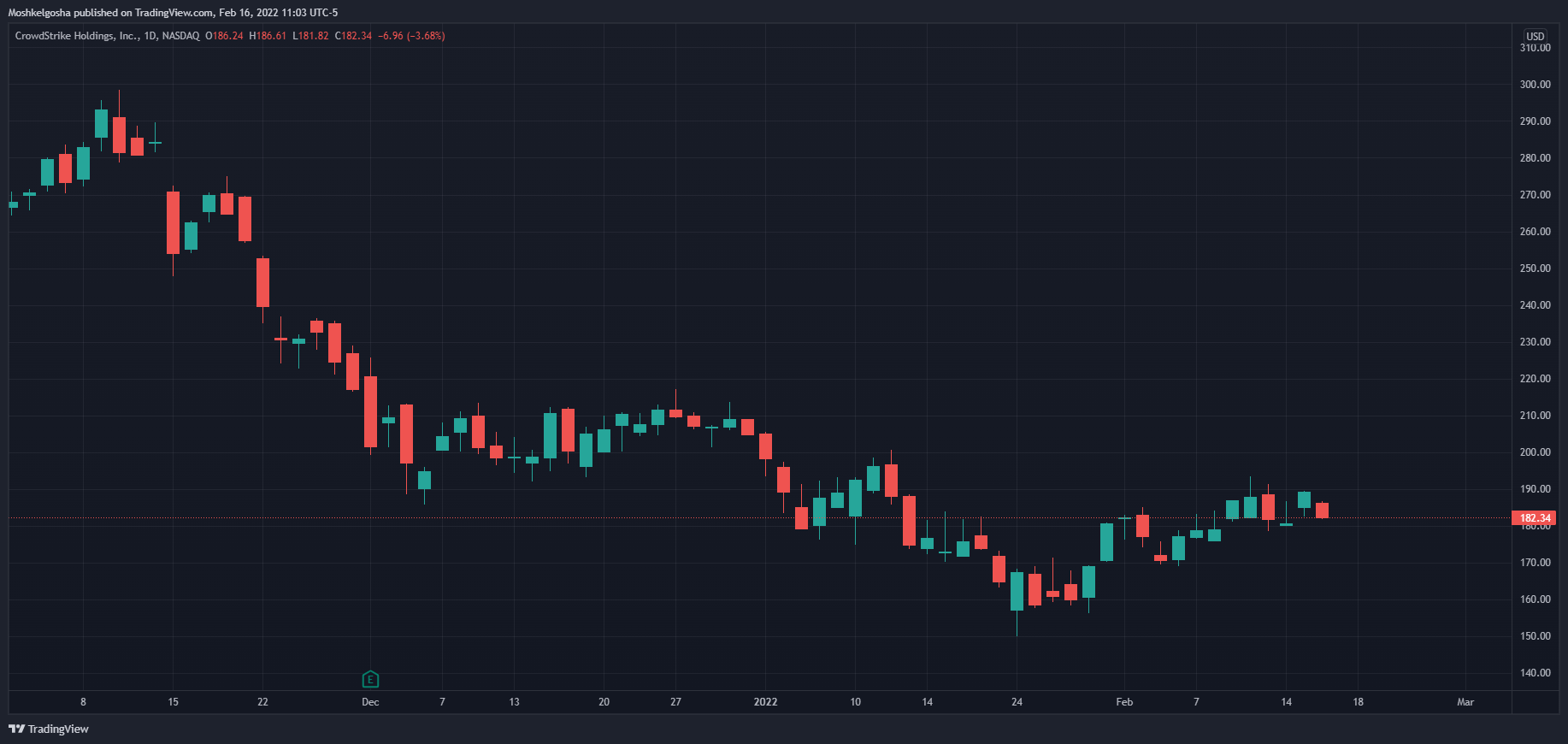Viewport: 1568px width, 744px height.
Task: Click the 150.00 price axis label
Action: [x=1535, y=636]
